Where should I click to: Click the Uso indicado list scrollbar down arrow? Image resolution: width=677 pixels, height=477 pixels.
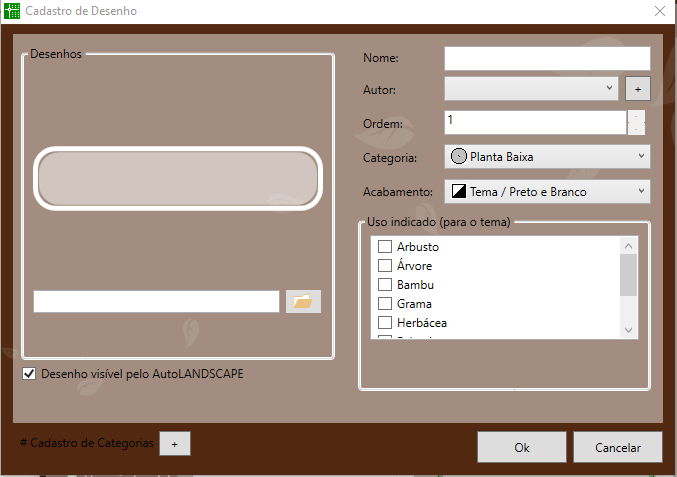[629, 330]
